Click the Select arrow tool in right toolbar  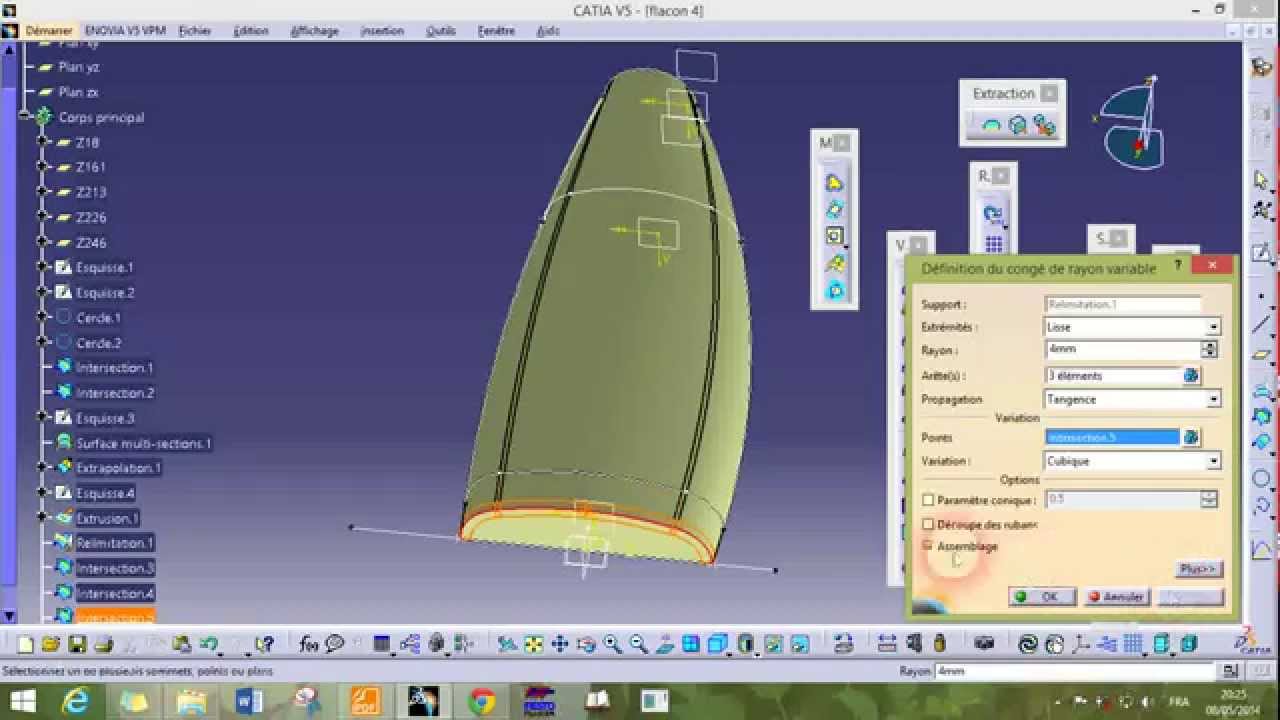tap(1262, 180)
